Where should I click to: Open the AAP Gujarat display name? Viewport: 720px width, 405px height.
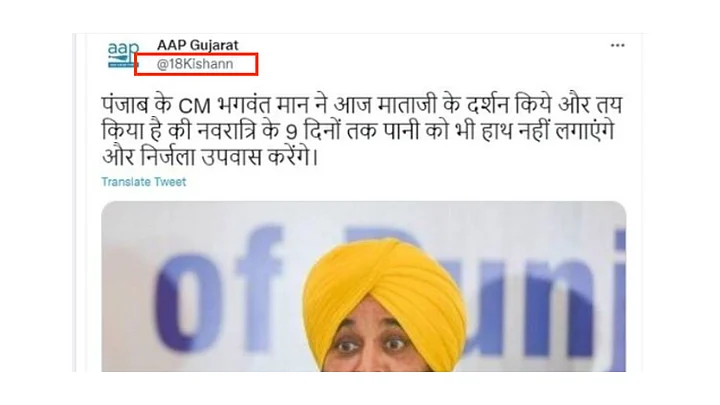pos(197,45)
